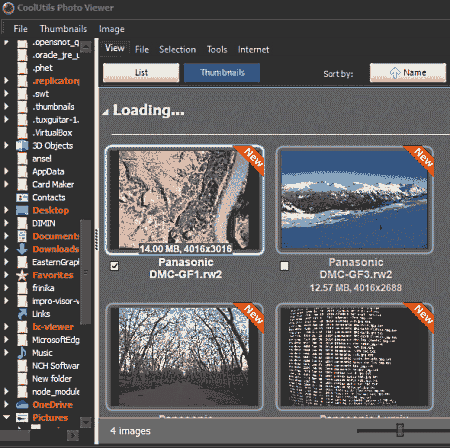Adjust the thumbnail size slider handle
450x448 pixels.
tap(400, 430)
